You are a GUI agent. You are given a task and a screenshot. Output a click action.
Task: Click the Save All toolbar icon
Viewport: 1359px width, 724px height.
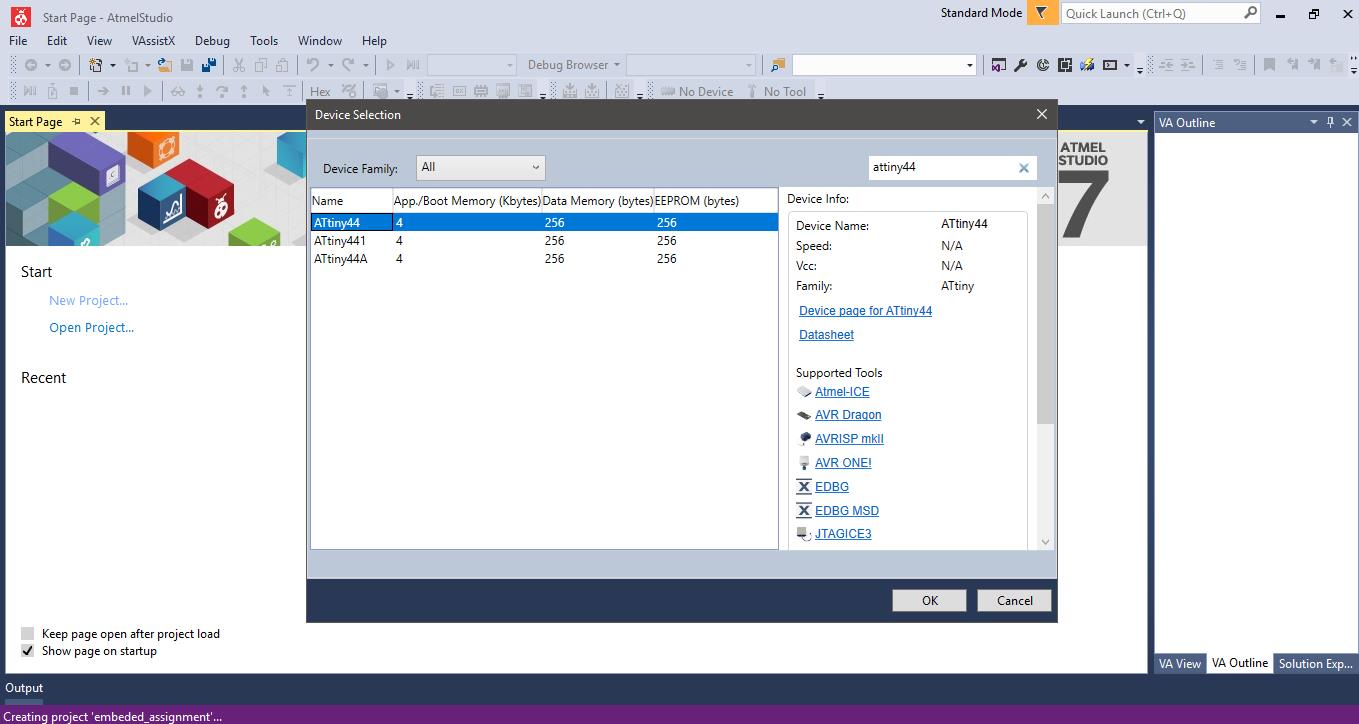click(x=208, y=65)
